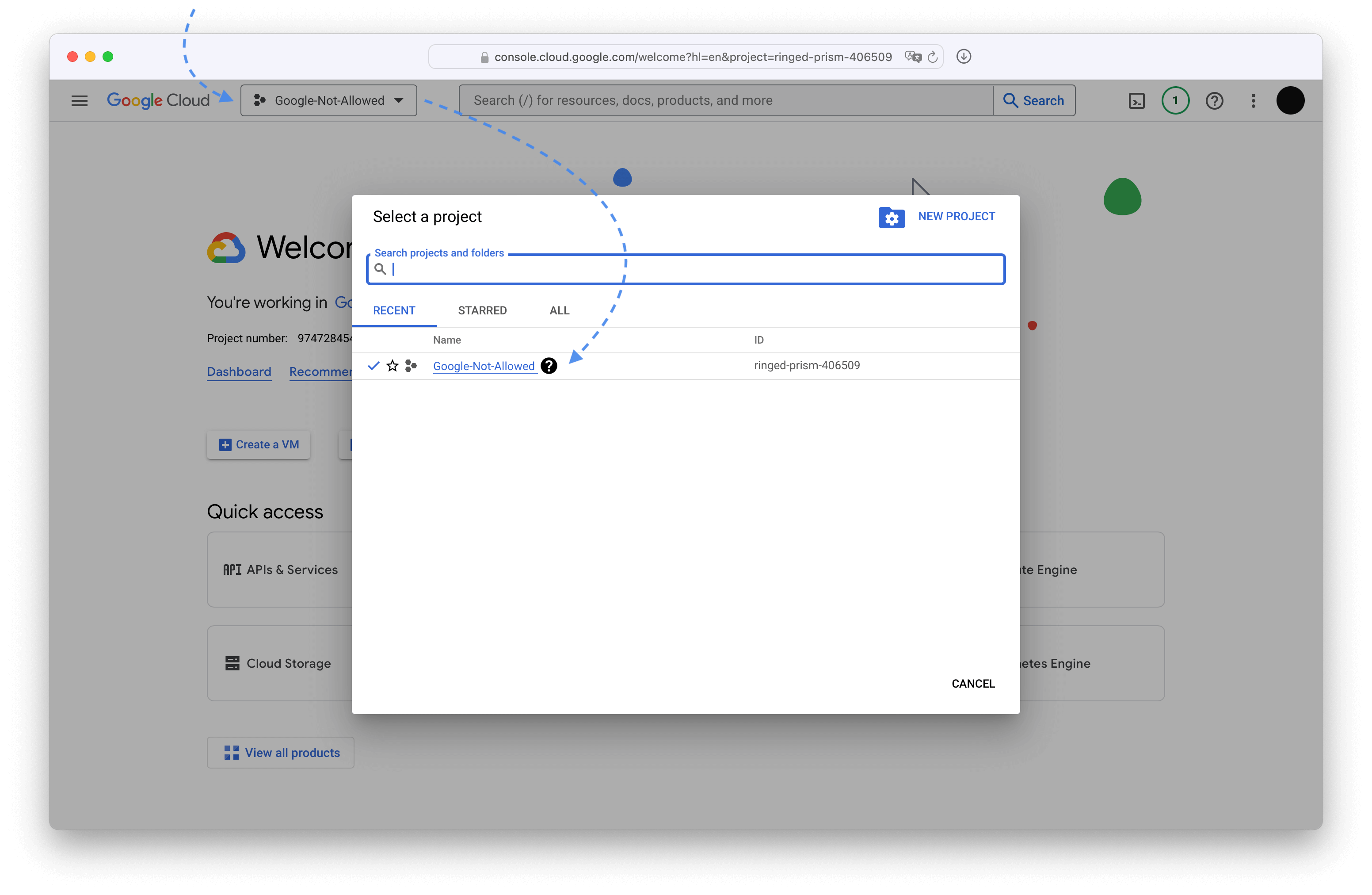Image resolution: width=1372 pixels, height=895 pixels.
Task: Click the NEW PROJECT button
Action: coord(938,217)
